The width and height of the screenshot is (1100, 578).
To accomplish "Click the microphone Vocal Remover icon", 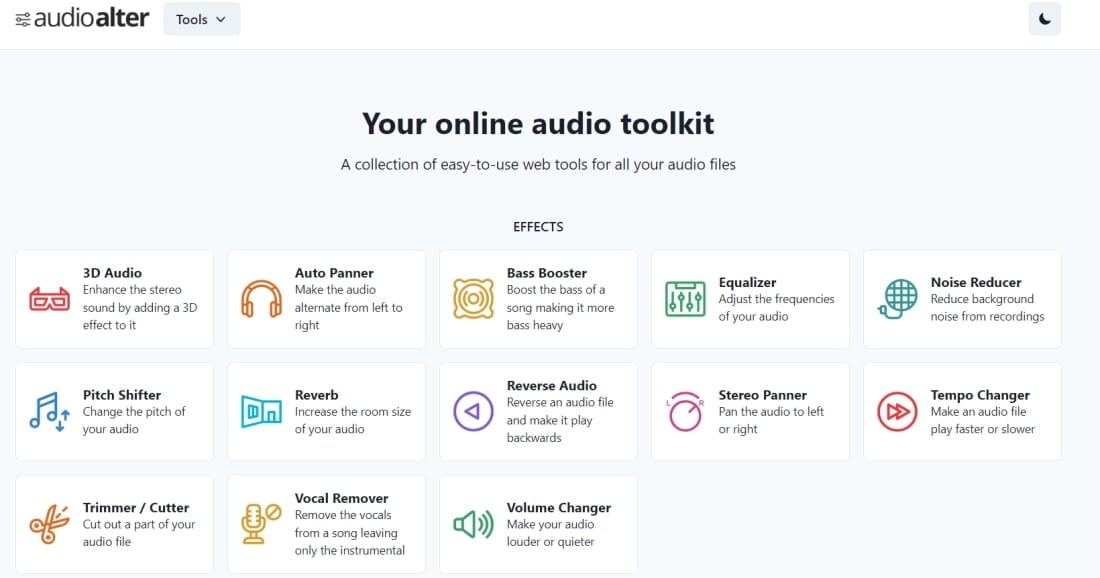I will tap(262, 524).
